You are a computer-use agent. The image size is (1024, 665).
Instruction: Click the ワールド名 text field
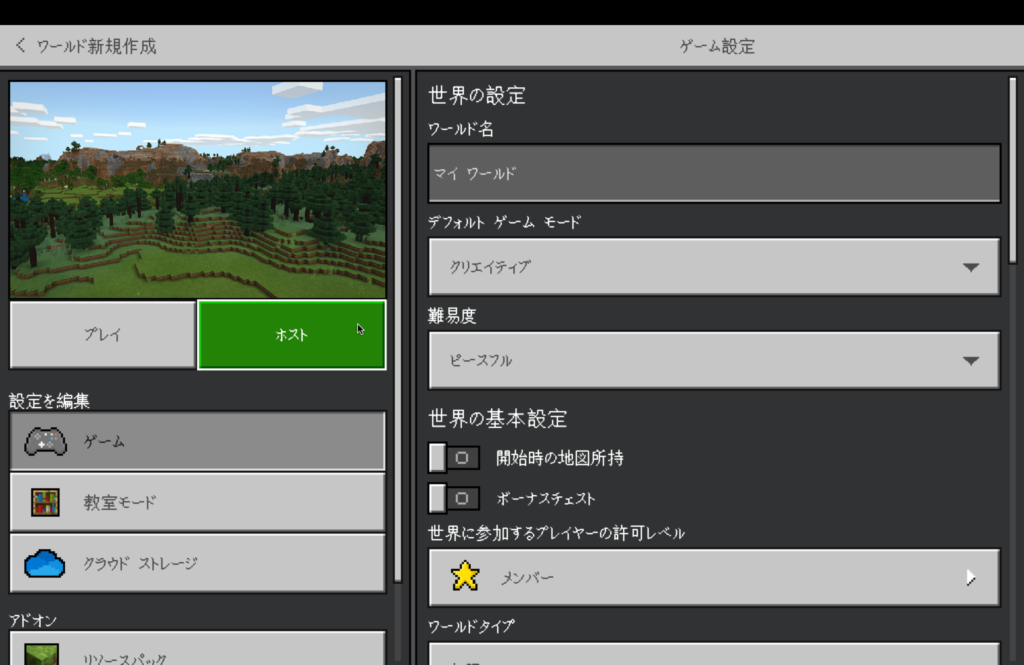click(x=714, y=173)
